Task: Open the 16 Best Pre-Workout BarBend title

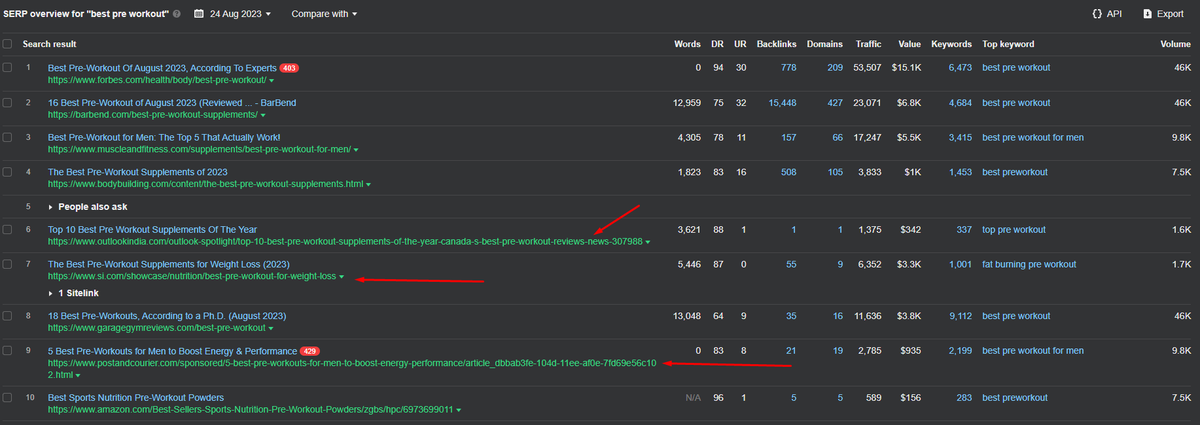Action: point(172,103)
